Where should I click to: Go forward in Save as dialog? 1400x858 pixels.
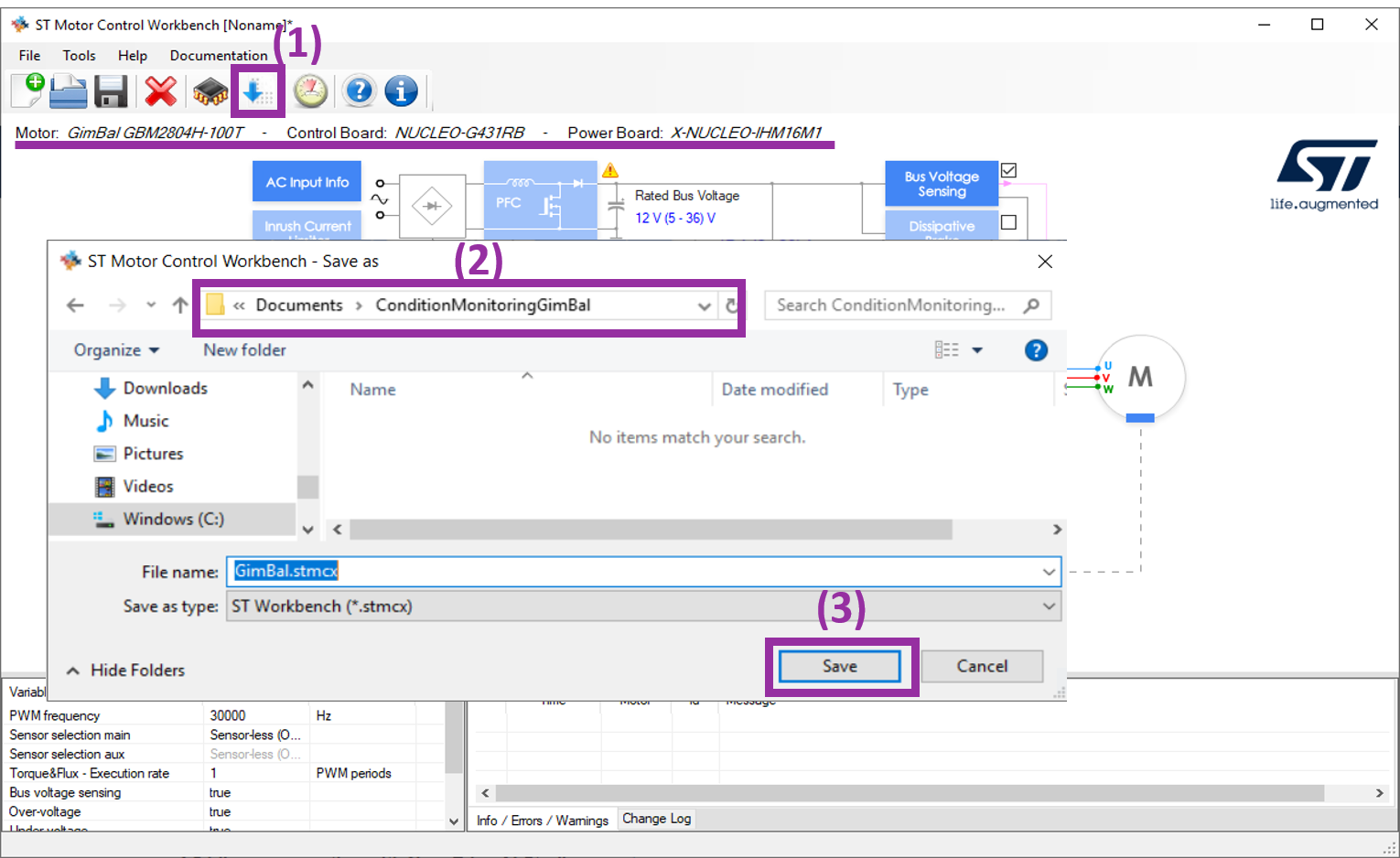coord(117,306)
